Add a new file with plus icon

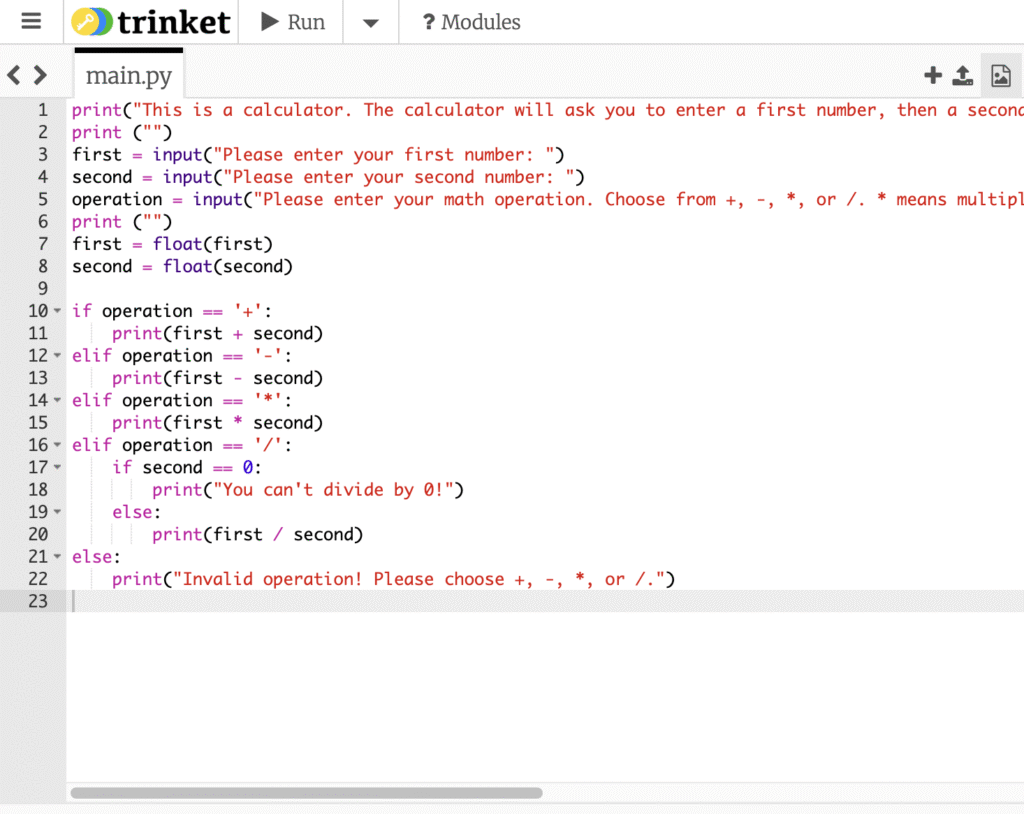933,75
